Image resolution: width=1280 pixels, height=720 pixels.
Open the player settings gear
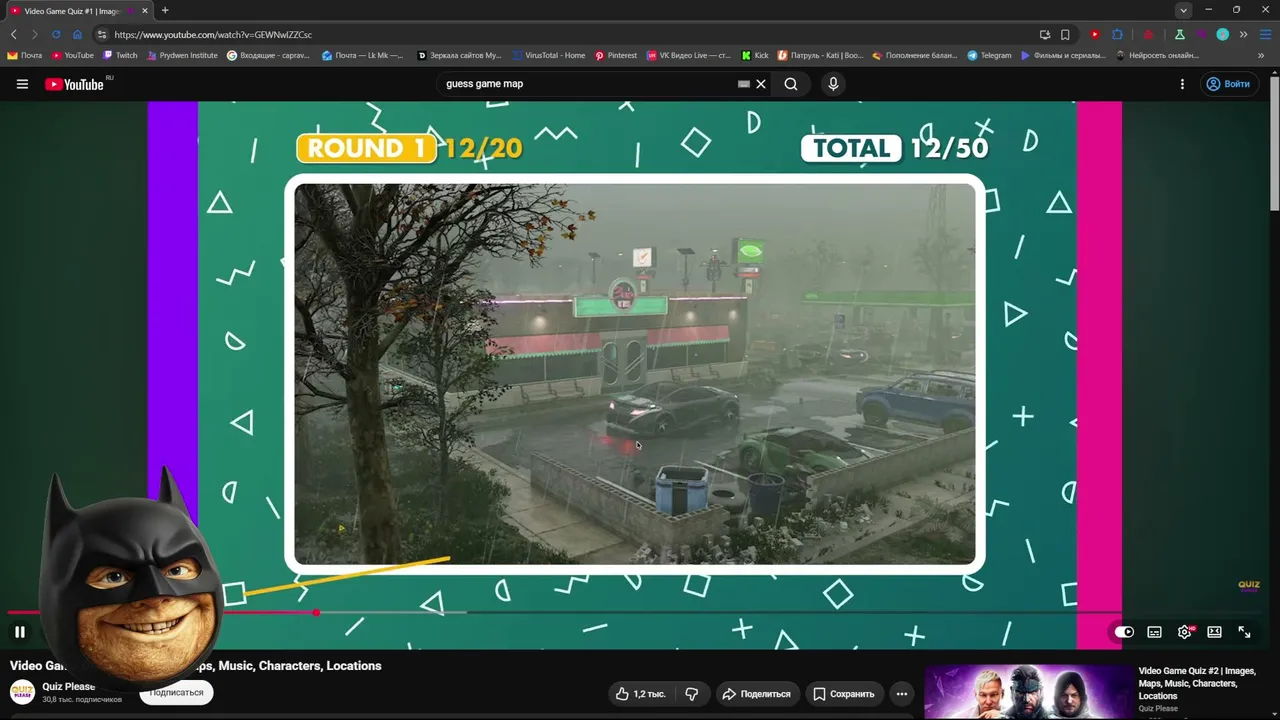(1185, 632)
